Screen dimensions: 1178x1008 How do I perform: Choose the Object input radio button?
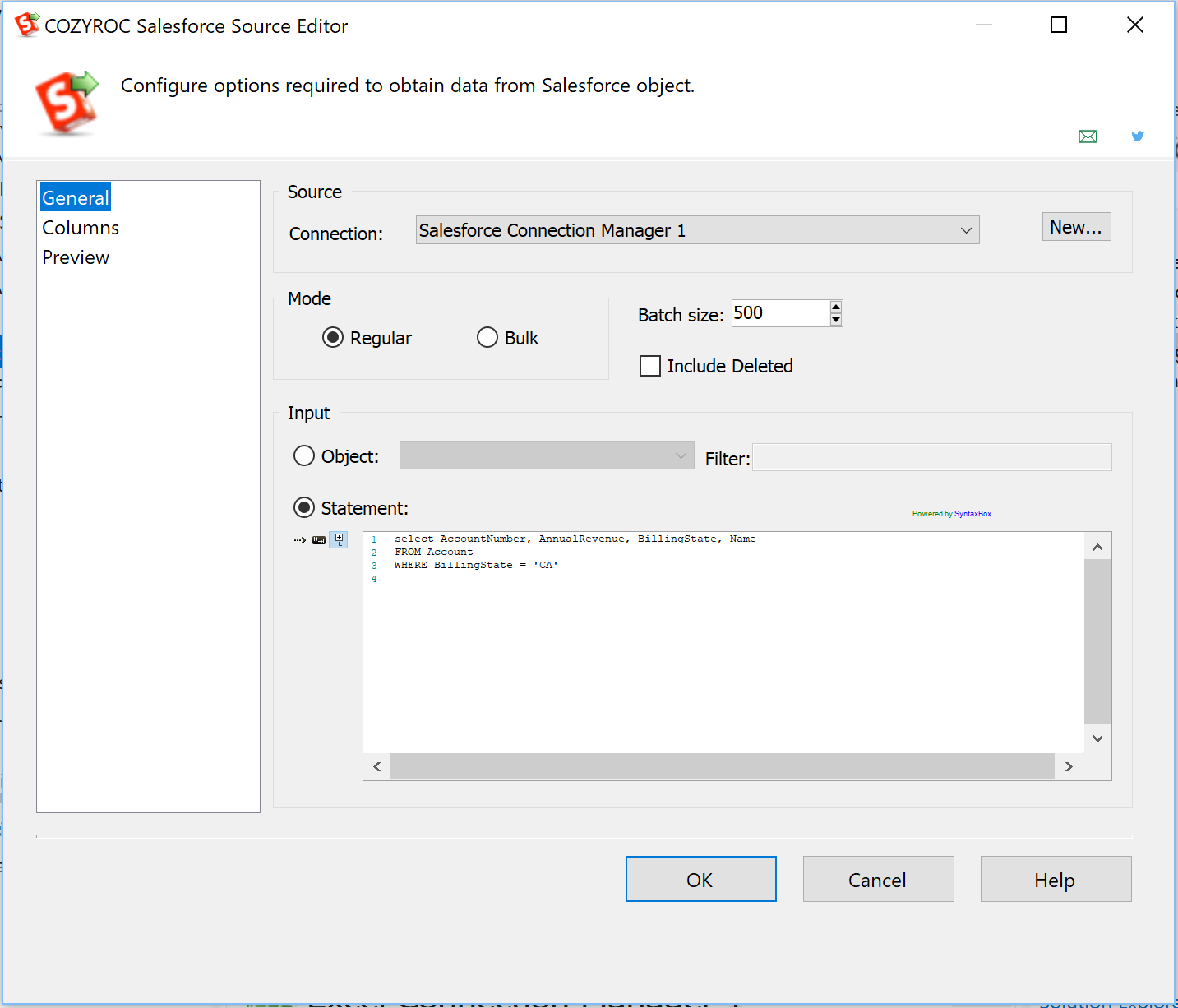pyautogui.click(x=304, y=455)
